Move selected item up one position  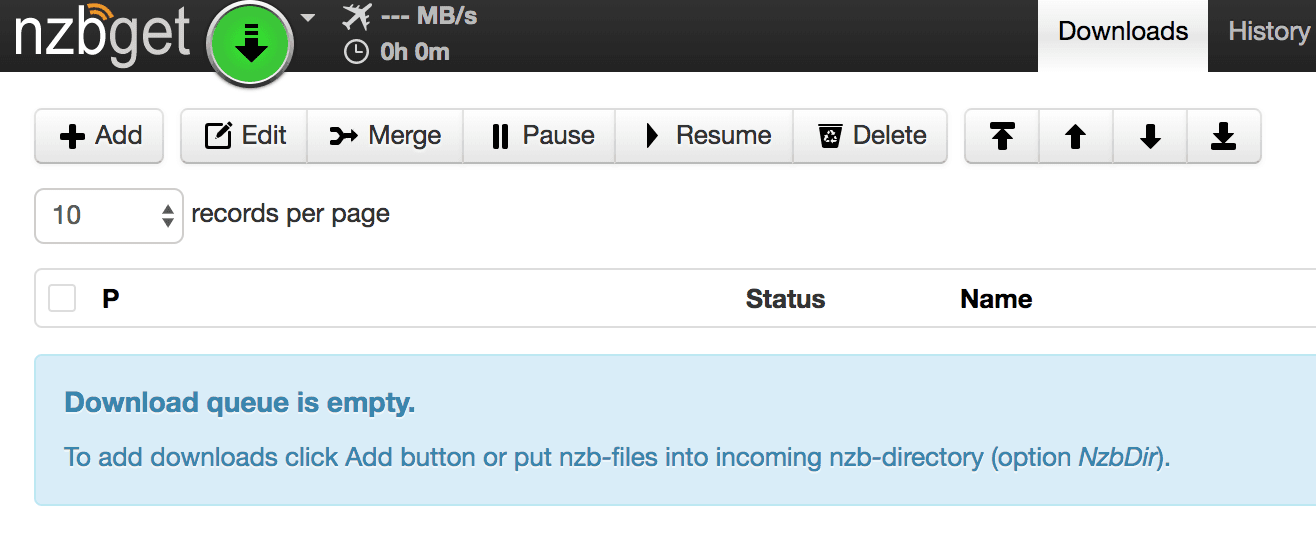pyautogui.click(x=1076, y=136)
